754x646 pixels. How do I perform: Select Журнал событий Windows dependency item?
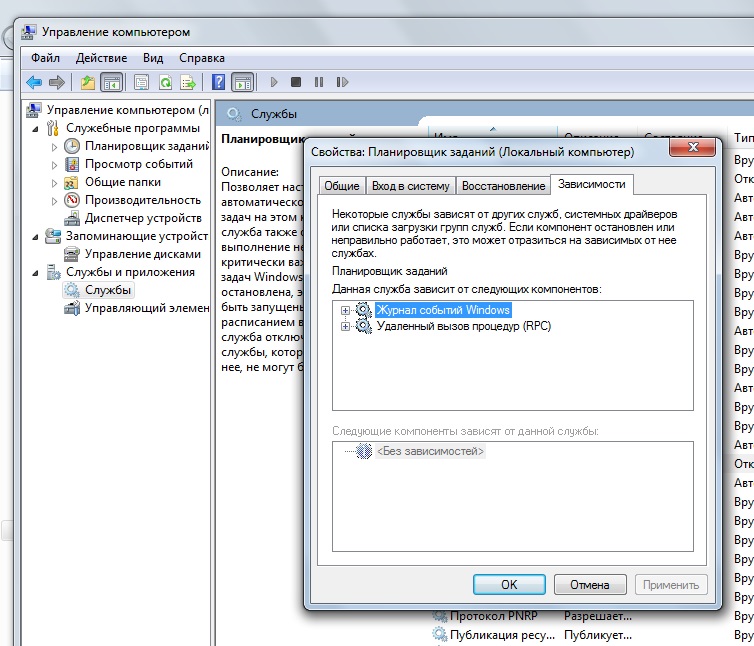(443, 310)
